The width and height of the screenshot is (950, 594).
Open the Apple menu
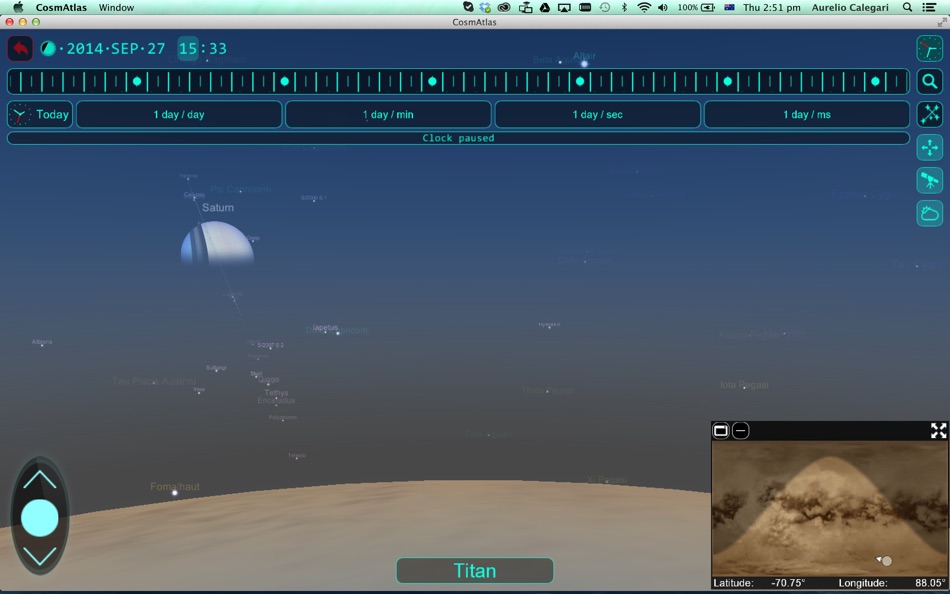pyautogui.click(x=18, y=7)
